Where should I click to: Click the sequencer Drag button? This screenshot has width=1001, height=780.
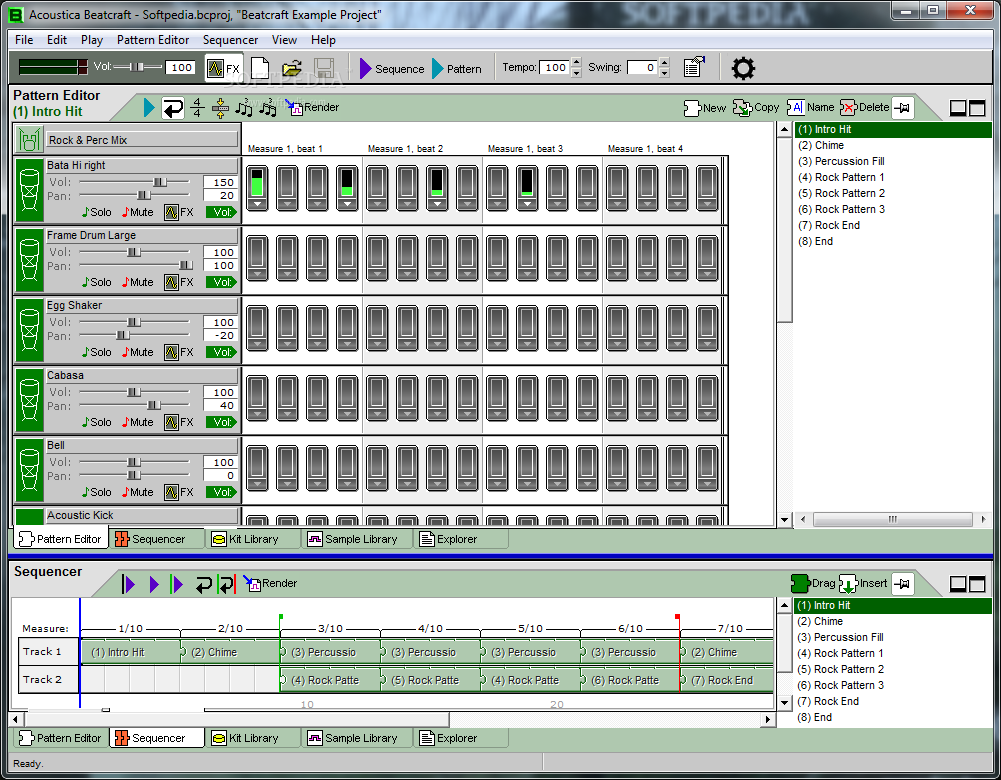[x=813, y=583]
